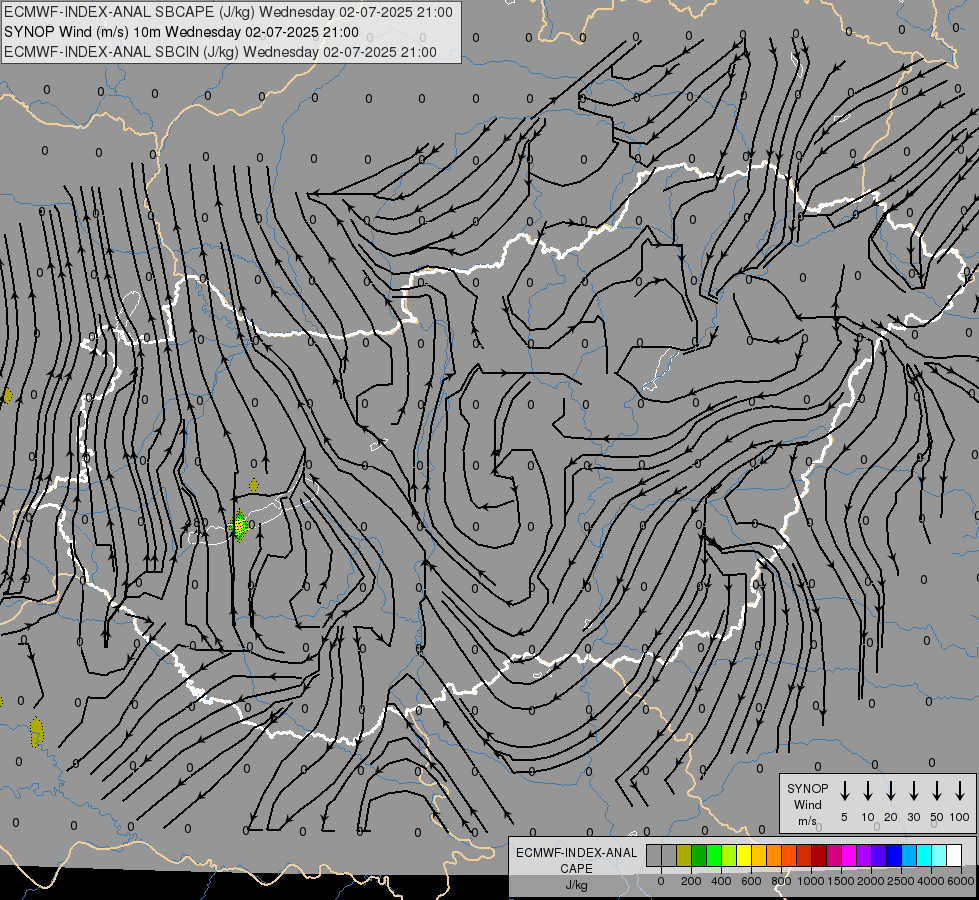Click the 1000 value on CAPE scale

click(811, 881)
